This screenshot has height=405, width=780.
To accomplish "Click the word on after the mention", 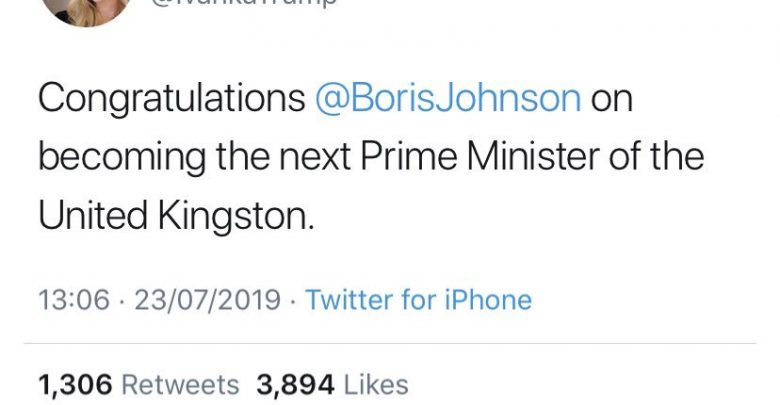I will [611, 99].
